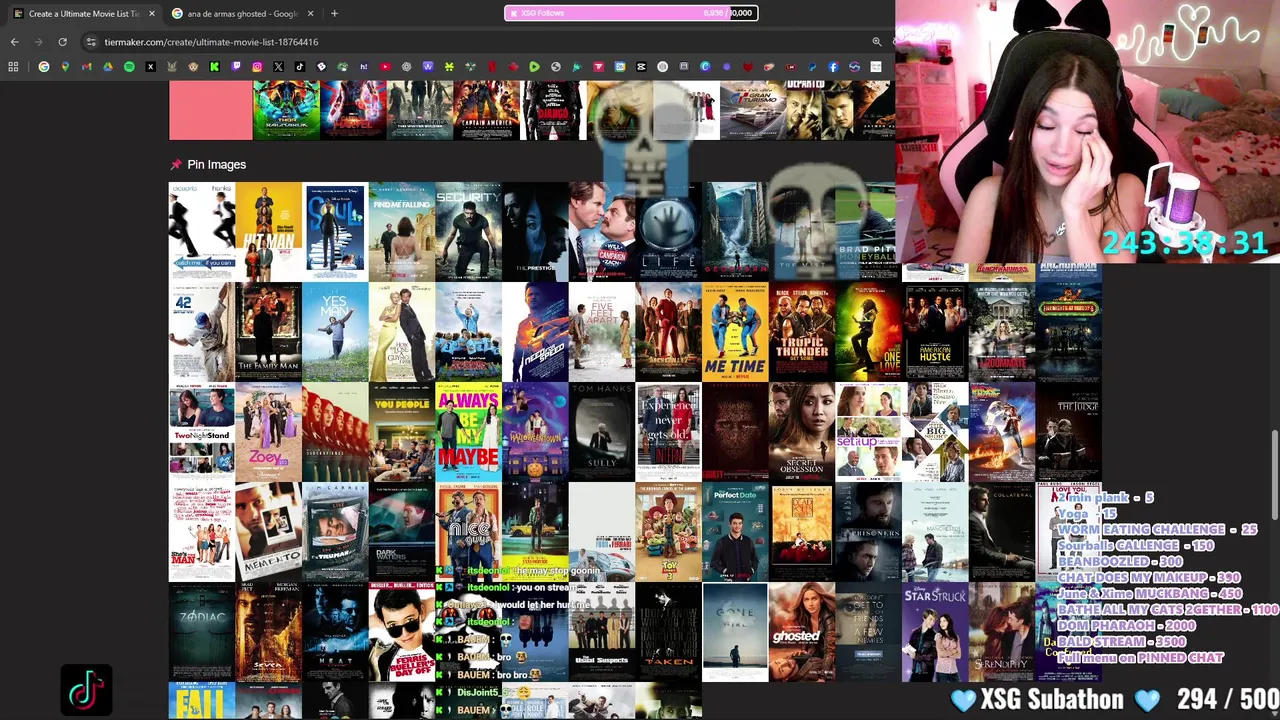Select the Tropic Thunder poster
The image size is (1280, 720).
tap(802, 332)
